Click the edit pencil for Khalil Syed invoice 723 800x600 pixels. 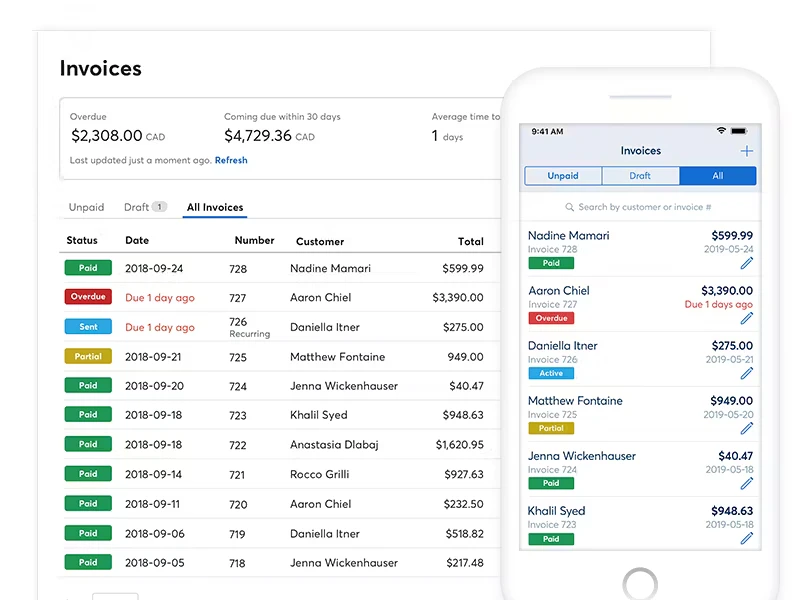[x=746, y=538]
